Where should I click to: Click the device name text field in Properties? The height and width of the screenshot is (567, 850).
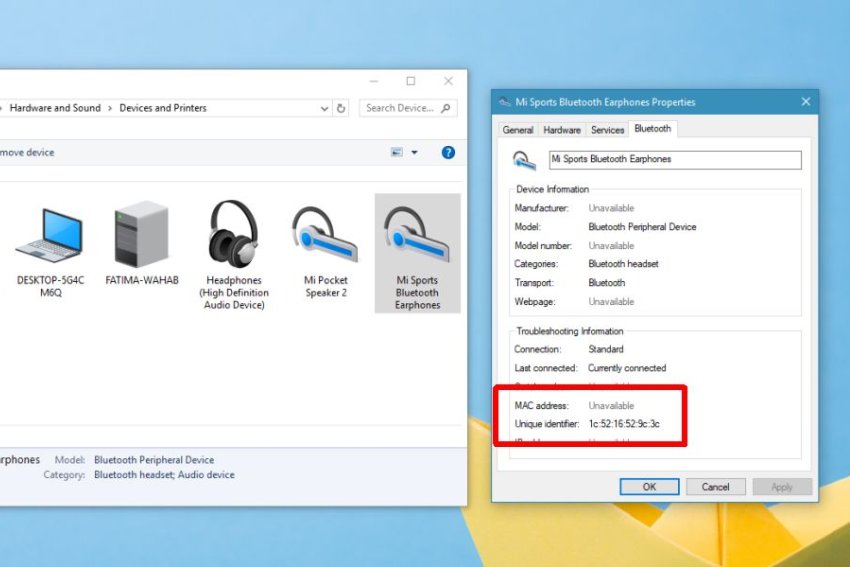pos(675,159)
